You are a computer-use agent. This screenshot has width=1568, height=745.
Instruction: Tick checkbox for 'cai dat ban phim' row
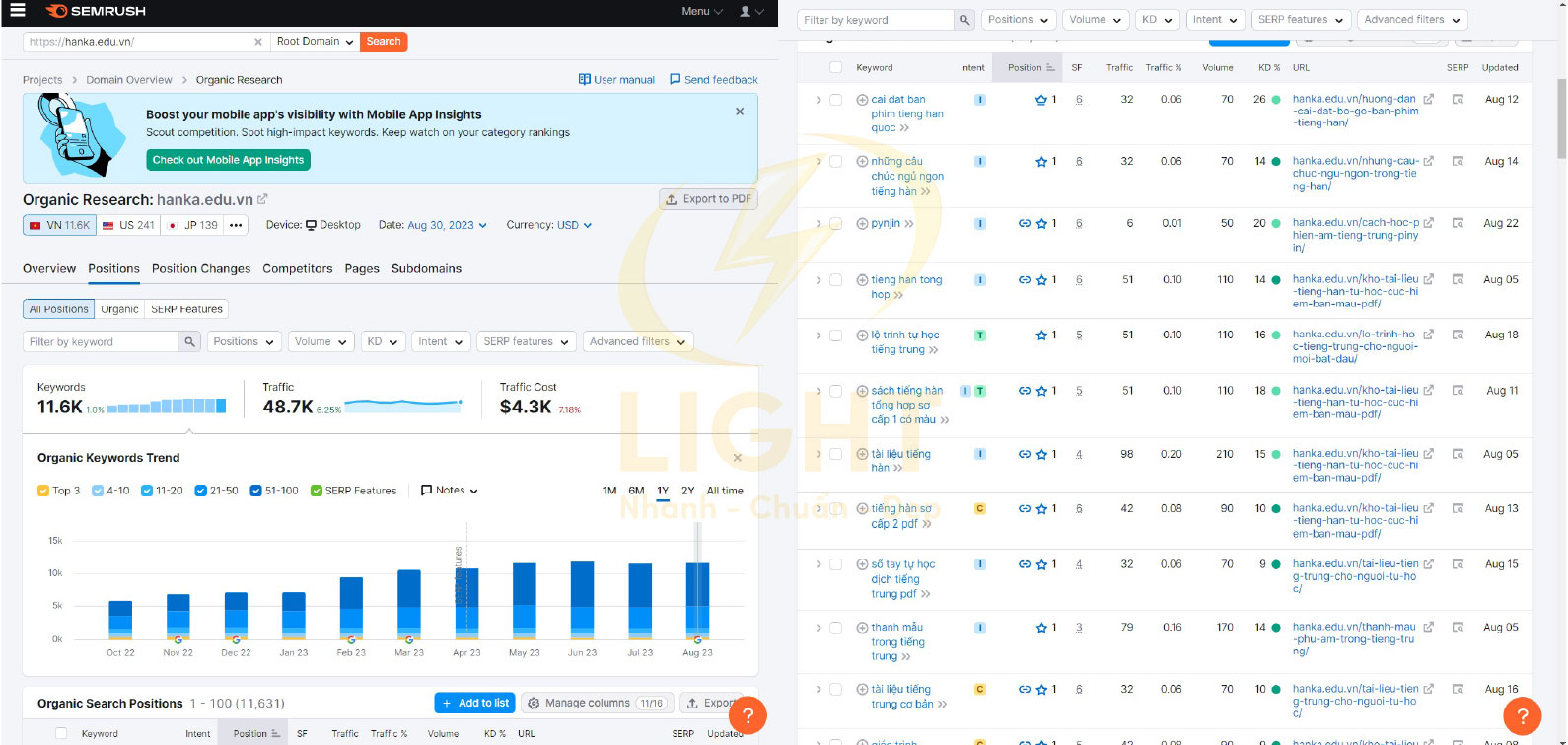(835, 100)
